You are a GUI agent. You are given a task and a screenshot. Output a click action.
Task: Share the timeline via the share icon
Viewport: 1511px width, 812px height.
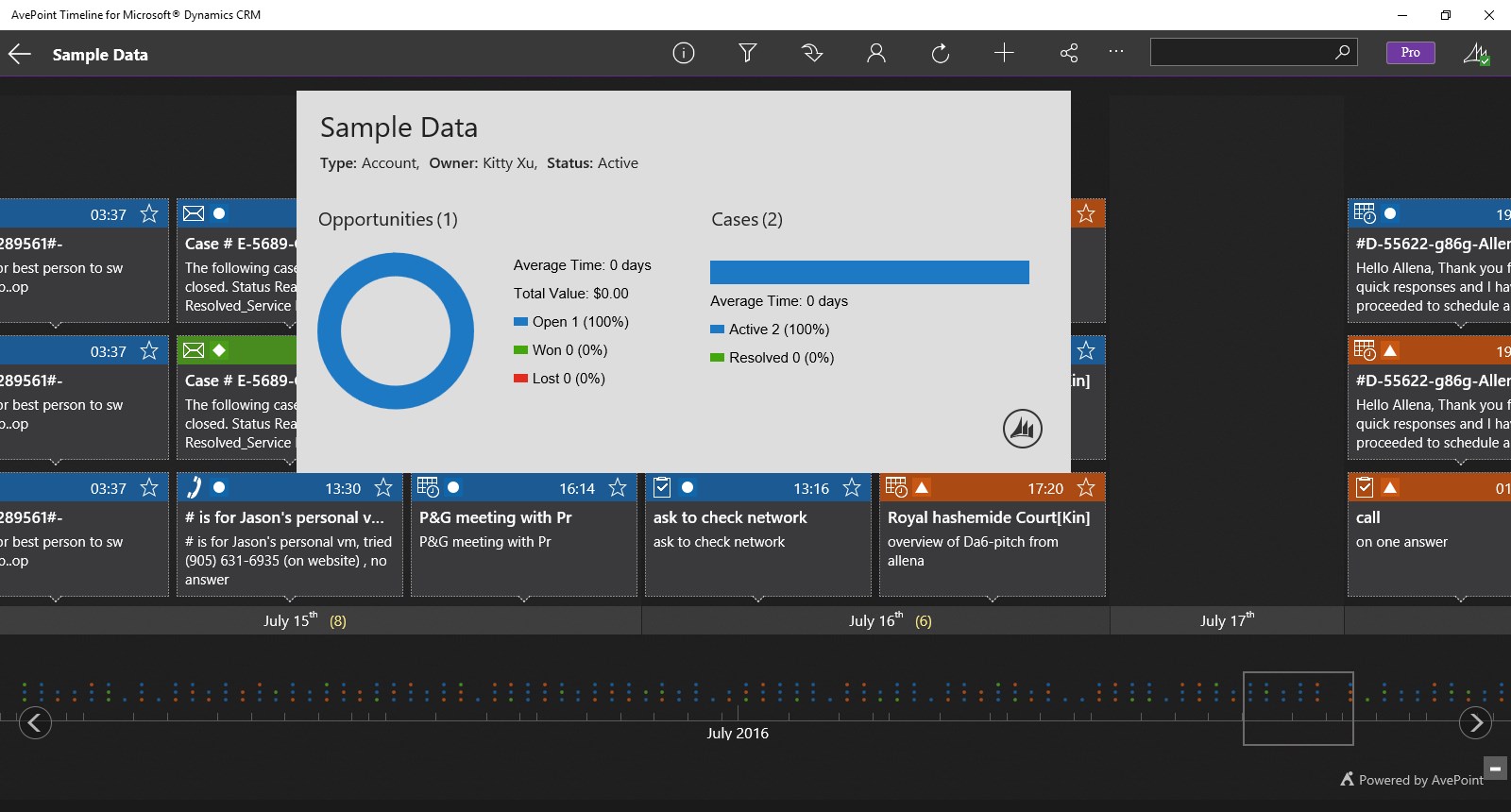click(x=1069, y=53)
